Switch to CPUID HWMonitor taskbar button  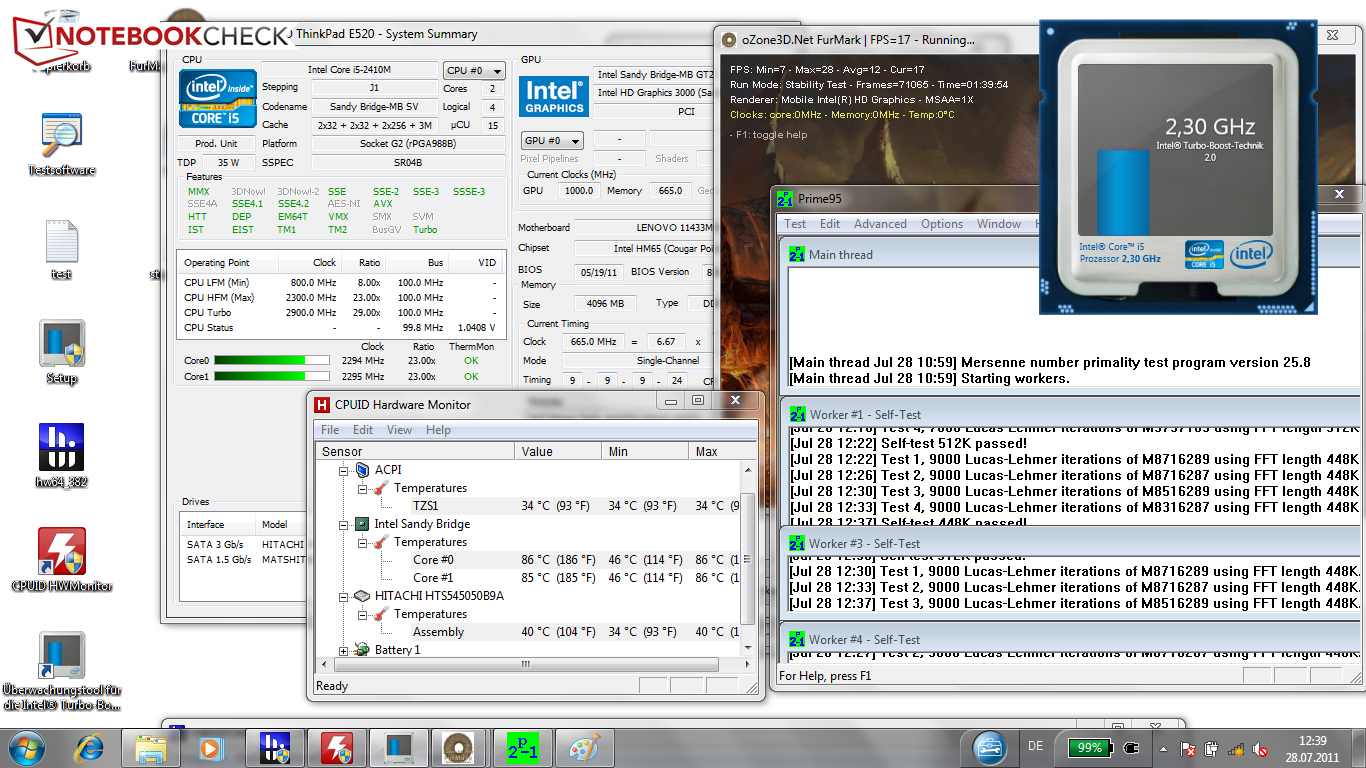click(335, 747)
